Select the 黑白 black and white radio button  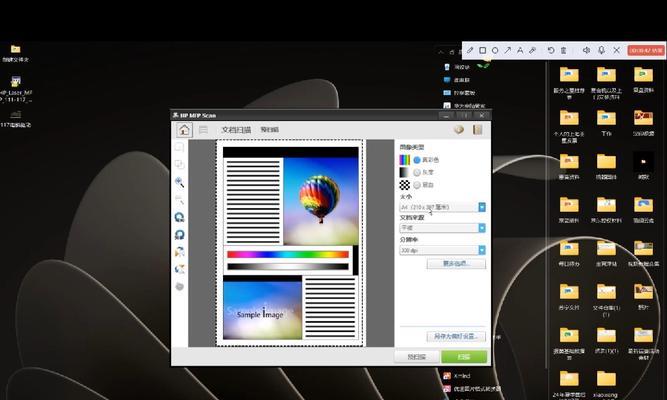click(417, 185)
